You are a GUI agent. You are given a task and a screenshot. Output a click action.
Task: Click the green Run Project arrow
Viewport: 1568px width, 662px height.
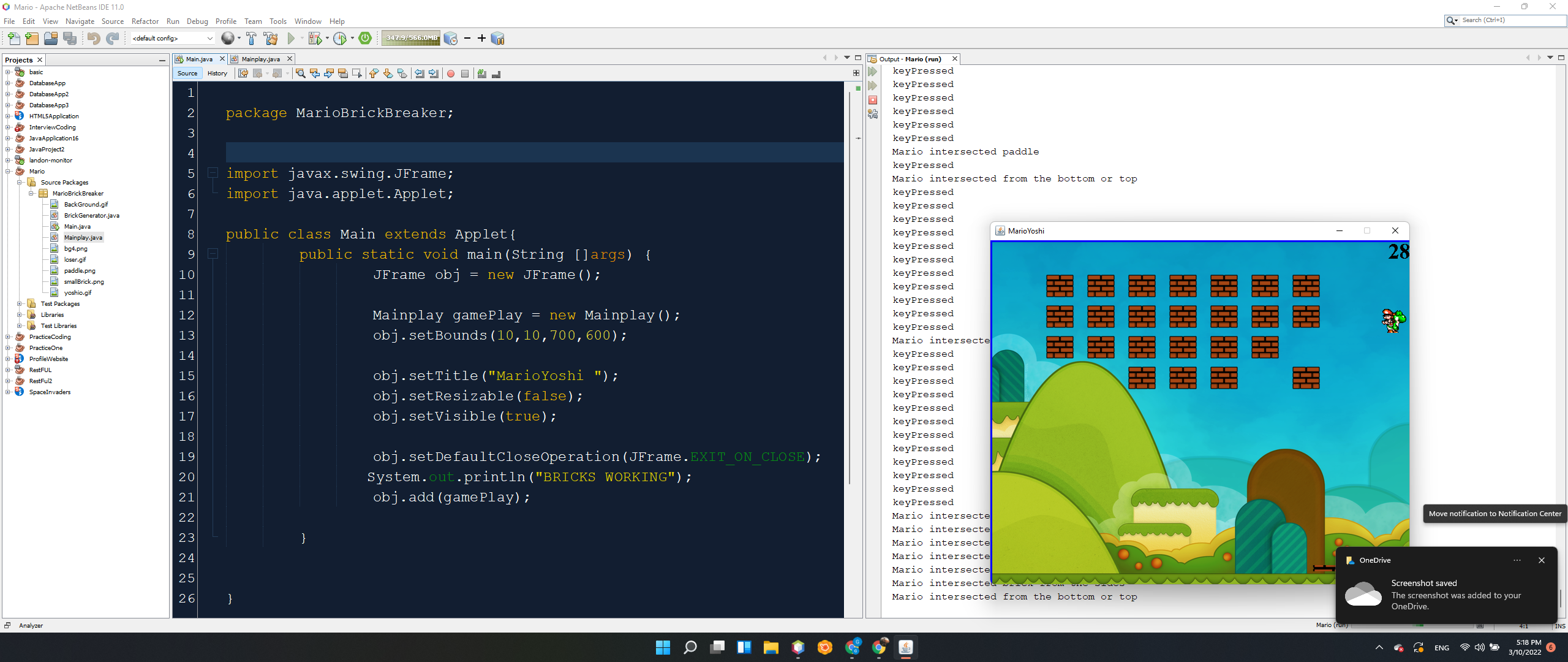pos(292,39)
